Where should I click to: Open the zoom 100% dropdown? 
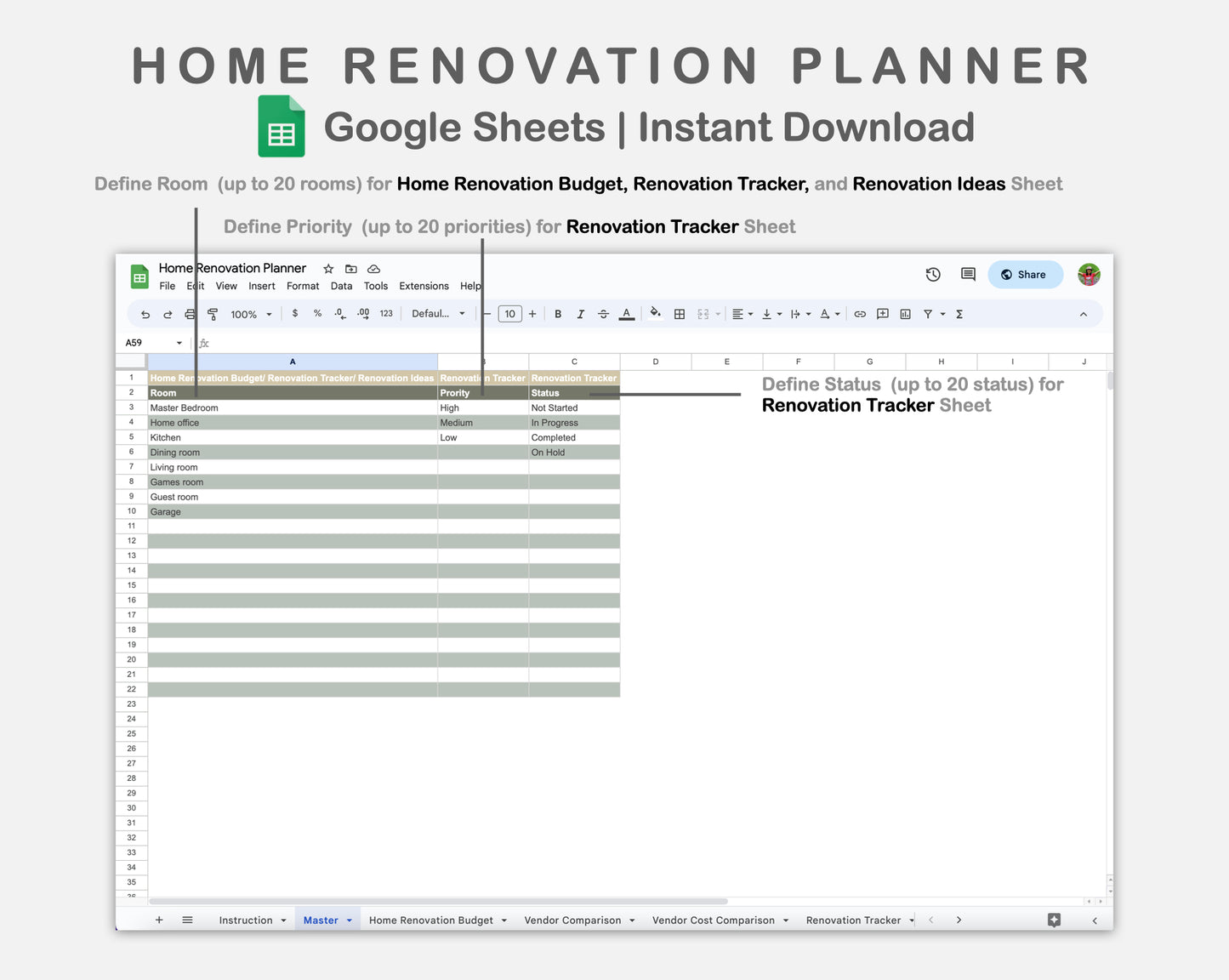[251, 315]
